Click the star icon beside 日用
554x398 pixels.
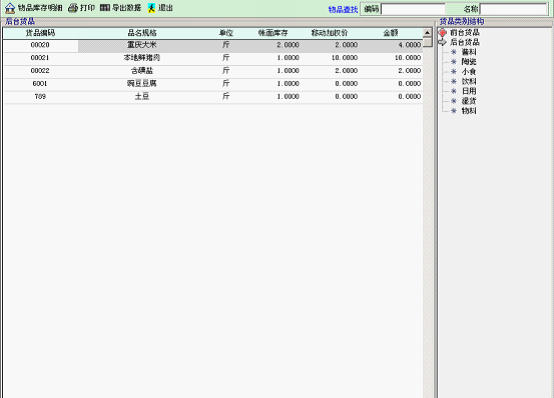[454, 91]
